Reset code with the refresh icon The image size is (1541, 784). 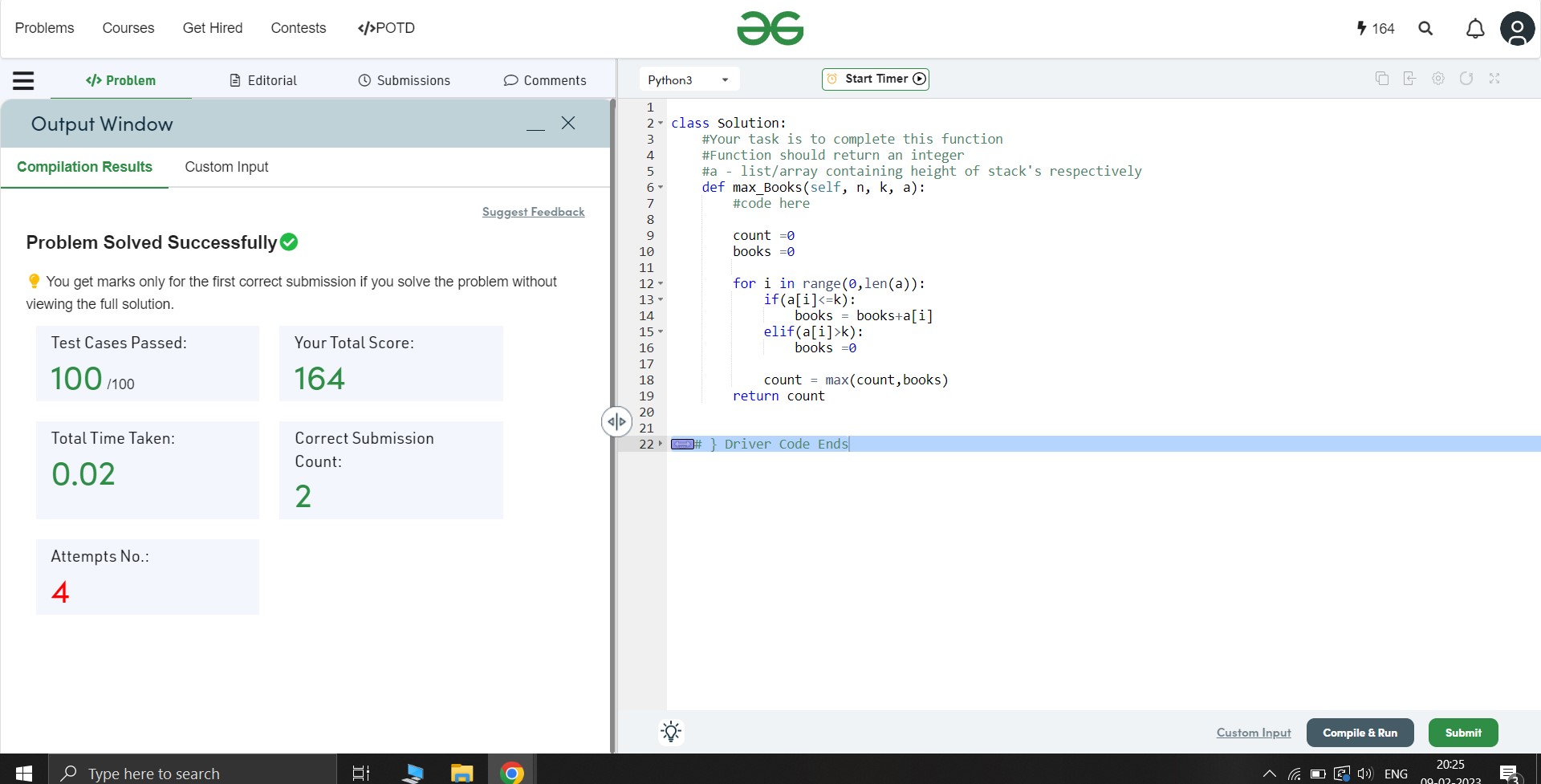(x=1466, y=79)
